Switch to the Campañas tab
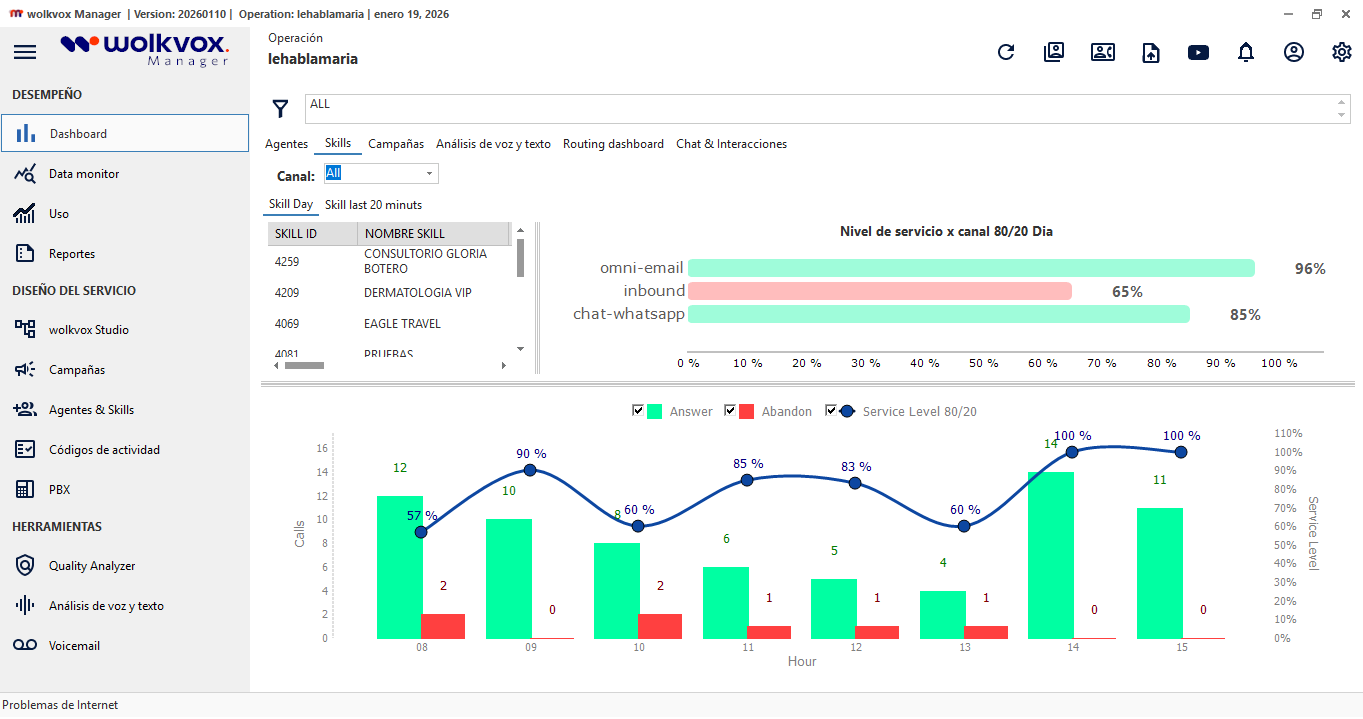This screenshot has width=1363, height=719. tap(396, 144)
